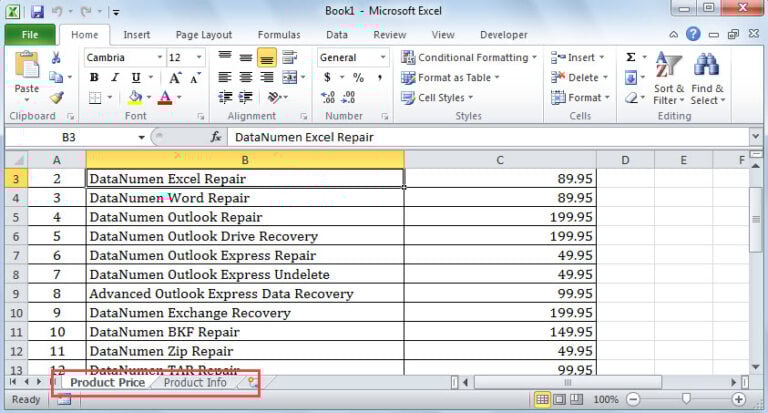Click the formula bar input
This screenshot has width=768, height=413.
pos(487,137)
